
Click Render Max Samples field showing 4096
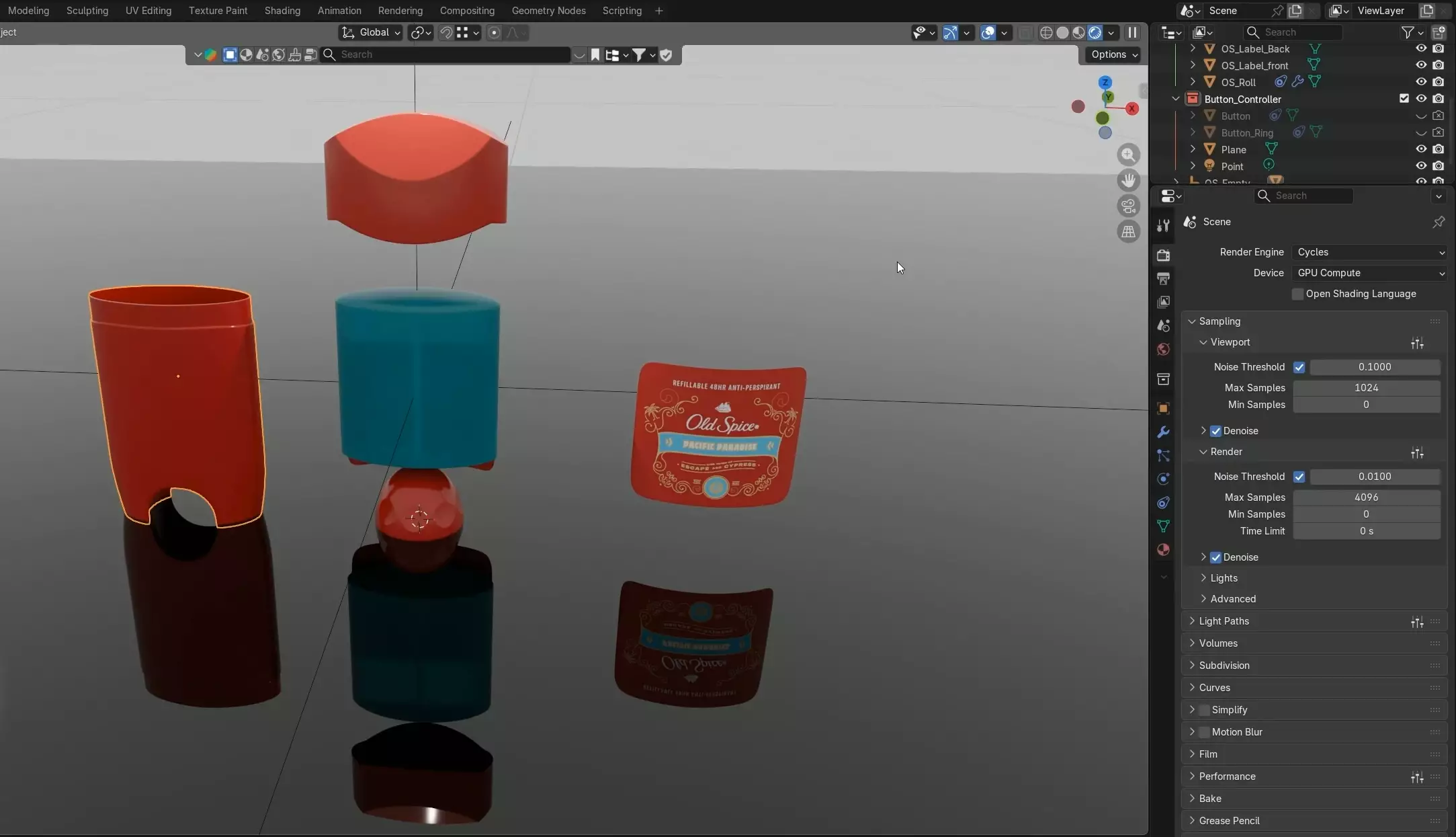(1366, 497)
